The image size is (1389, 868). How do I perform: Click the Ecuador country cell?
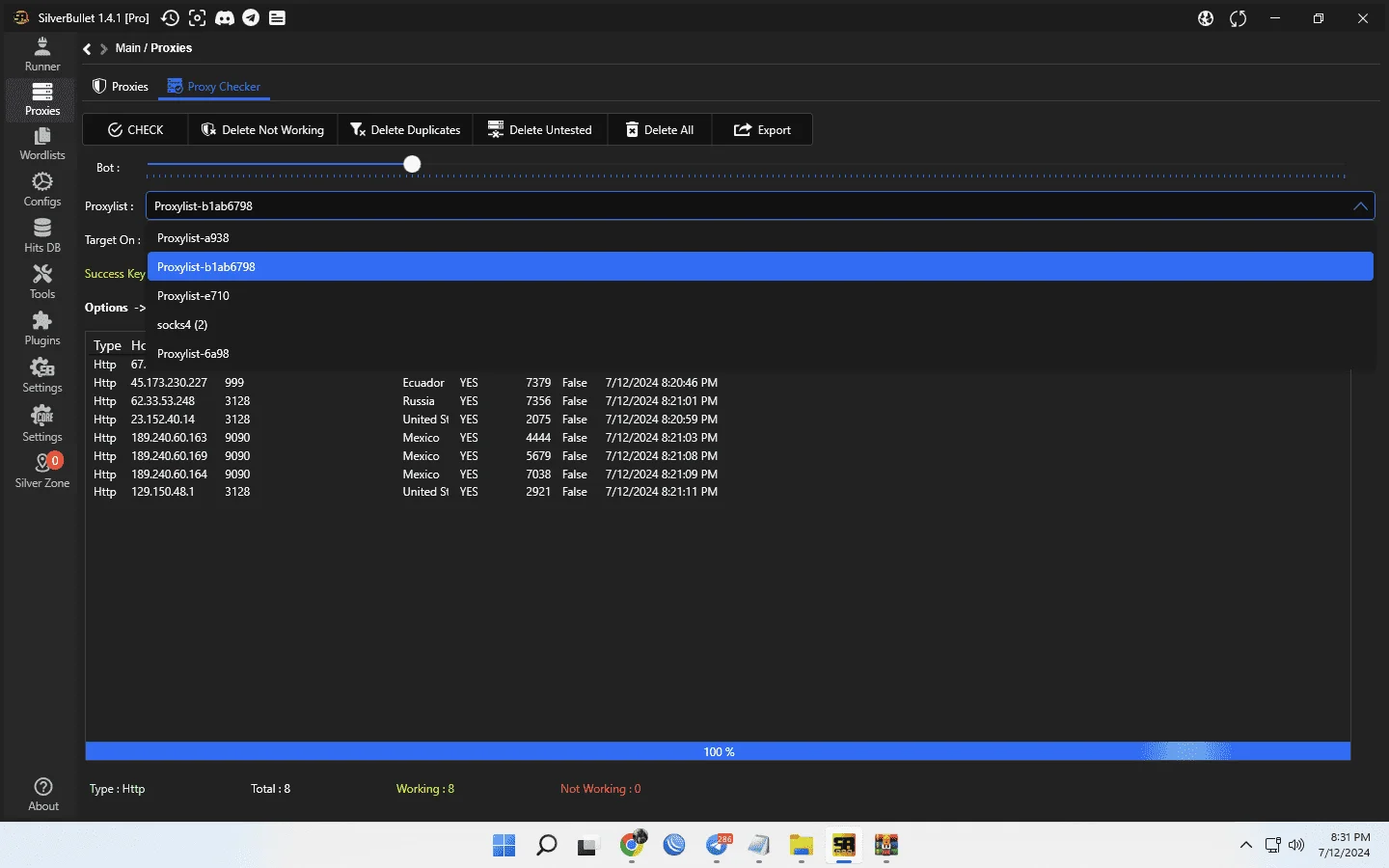click(423, 383)
